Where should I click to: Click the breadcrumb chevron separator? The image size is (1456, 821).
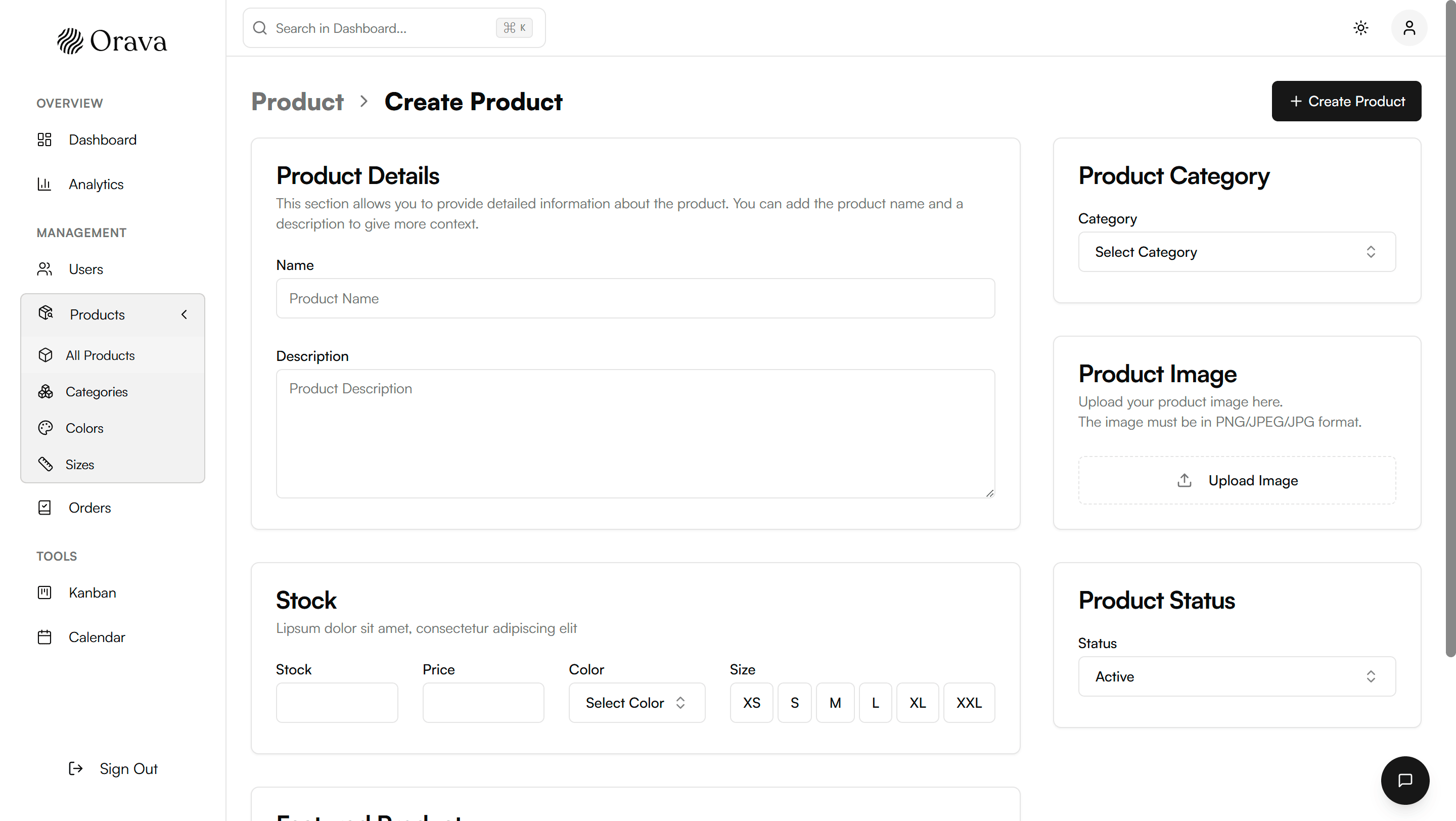coord(363,102)
